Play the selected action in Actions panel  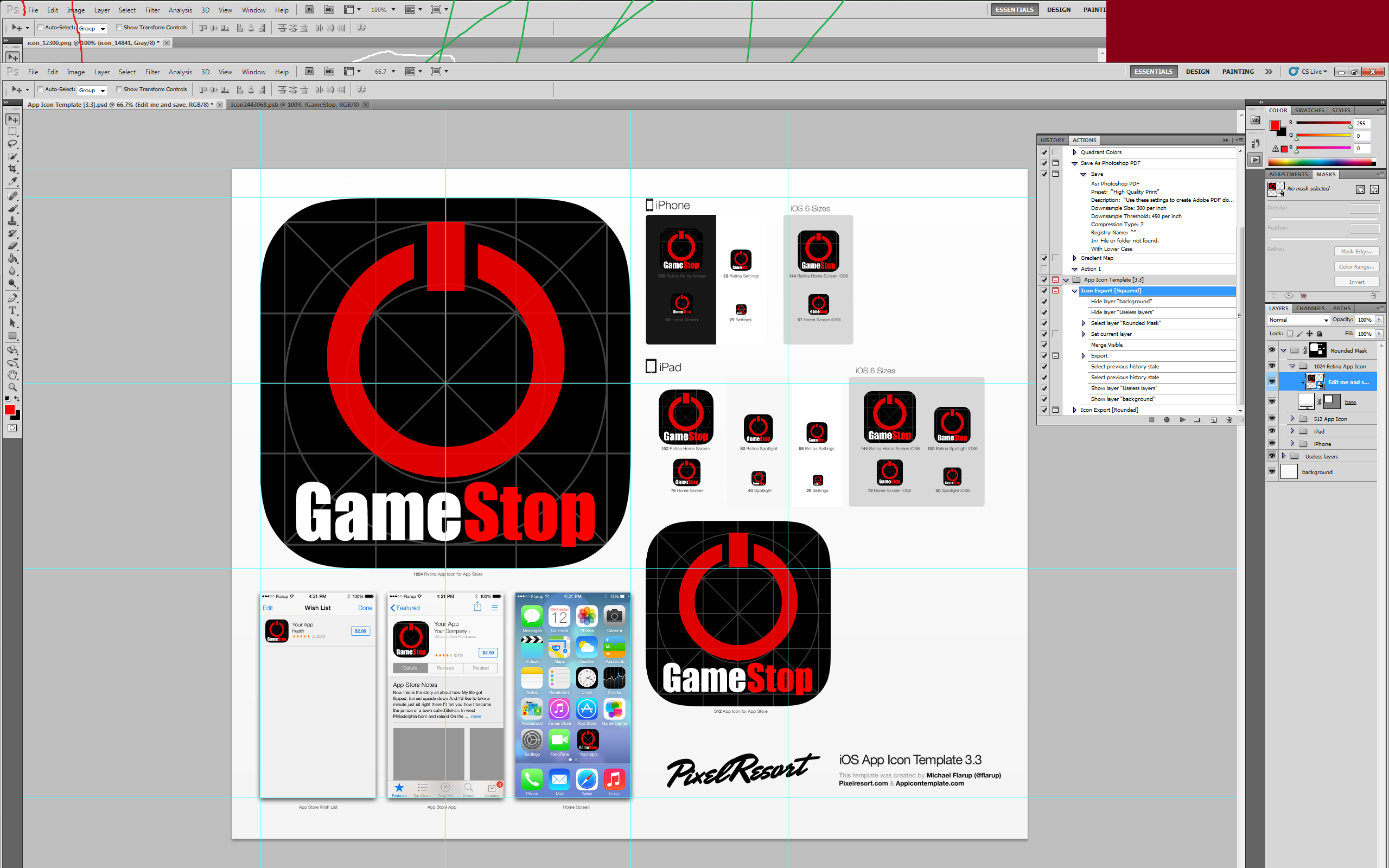click(x=1182, y=420)
